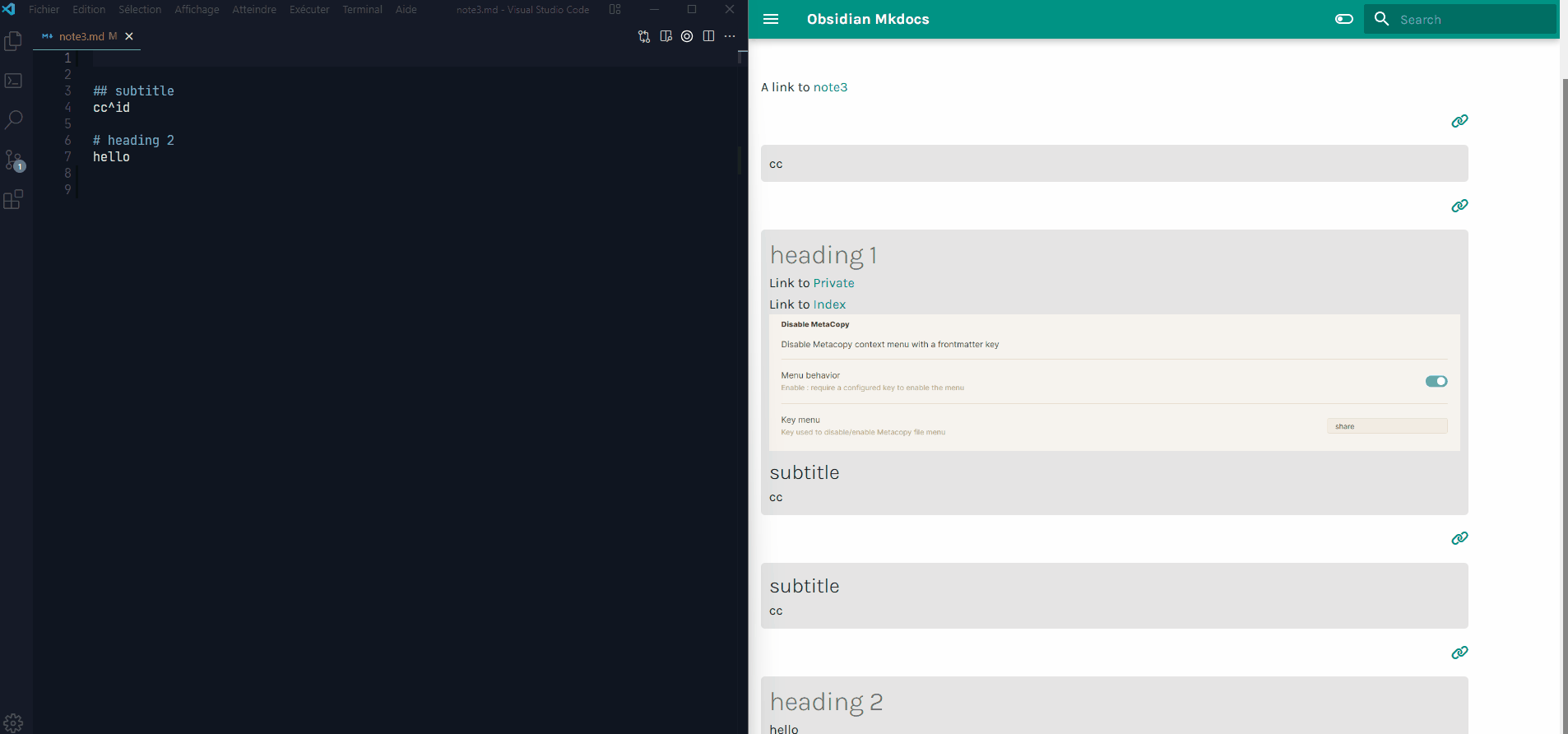Click the Obsidian Mkdocs site title
This screenshot has height=734, width=1568.
[868, 19]
